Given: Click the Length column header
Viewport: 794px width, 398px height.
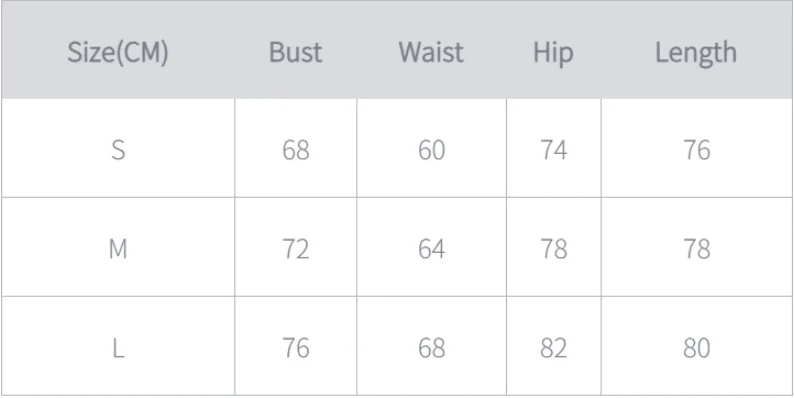Looking at the screenshot, I should 696,53.
